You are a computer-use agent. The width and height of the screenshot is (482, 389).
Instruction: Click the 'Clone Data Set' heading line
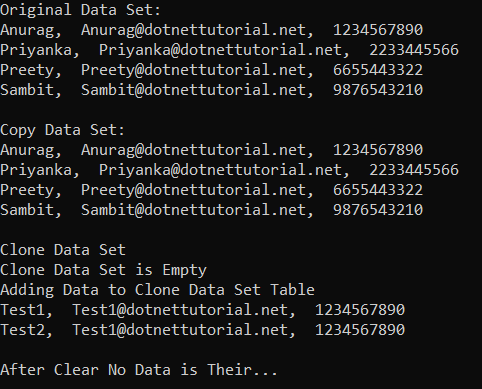tap(63, 250)
